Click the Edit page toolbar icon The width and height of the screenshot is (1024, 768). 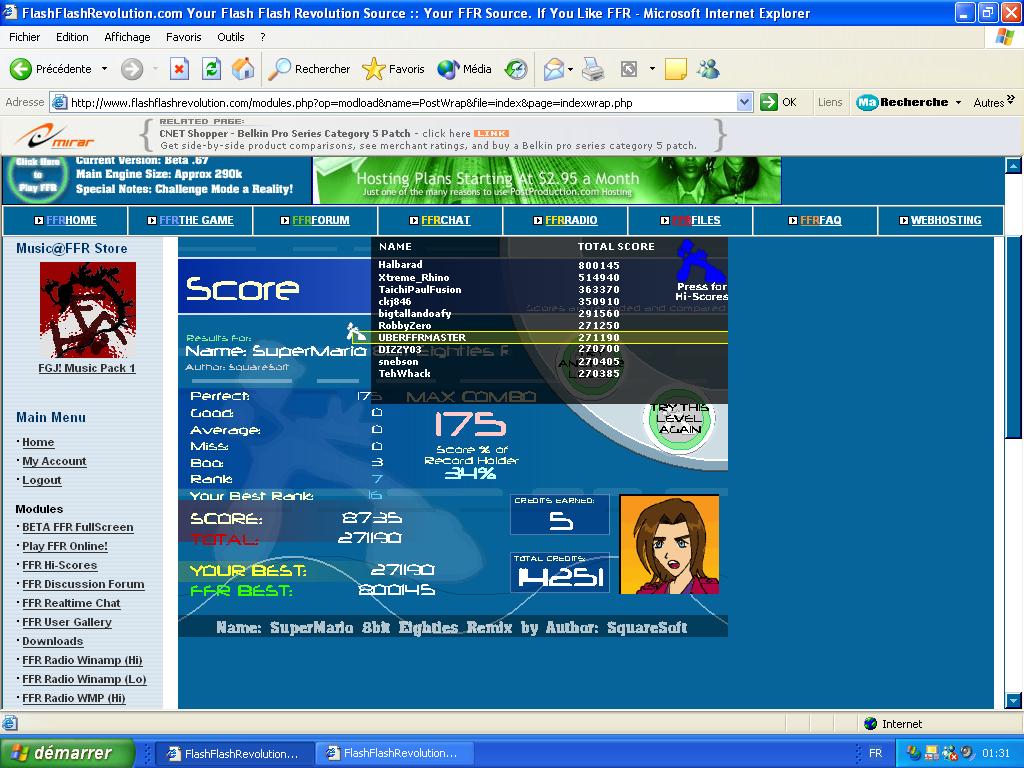(x=628, y=69)
